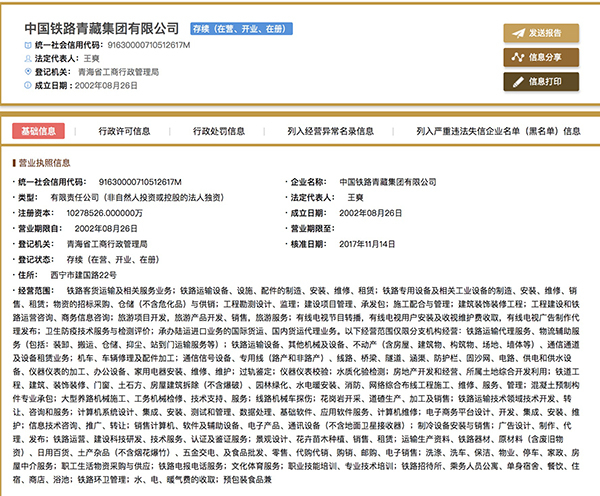Click registered capital 10278526.000000万

coord(104,213)
